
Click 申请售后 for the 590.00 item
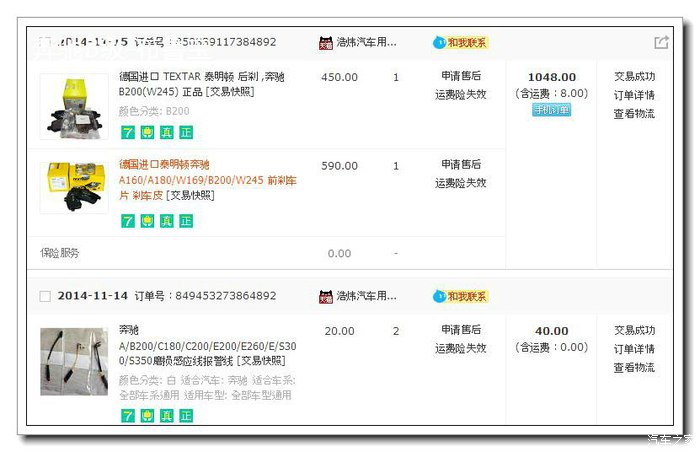point(461,165)
